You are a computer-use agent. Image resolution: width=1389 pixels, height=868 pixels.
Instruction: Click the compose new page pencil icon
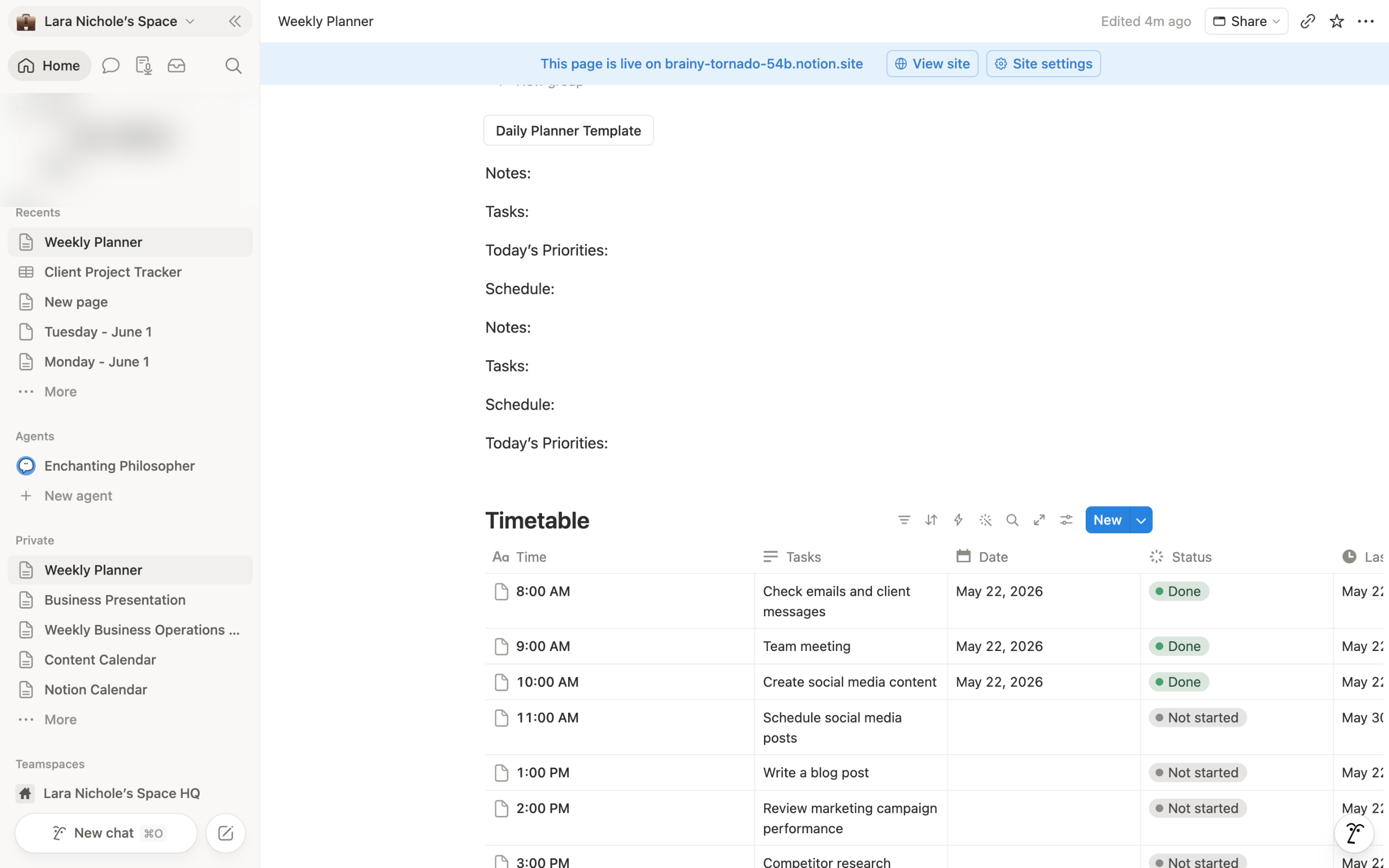pos(226,833)
